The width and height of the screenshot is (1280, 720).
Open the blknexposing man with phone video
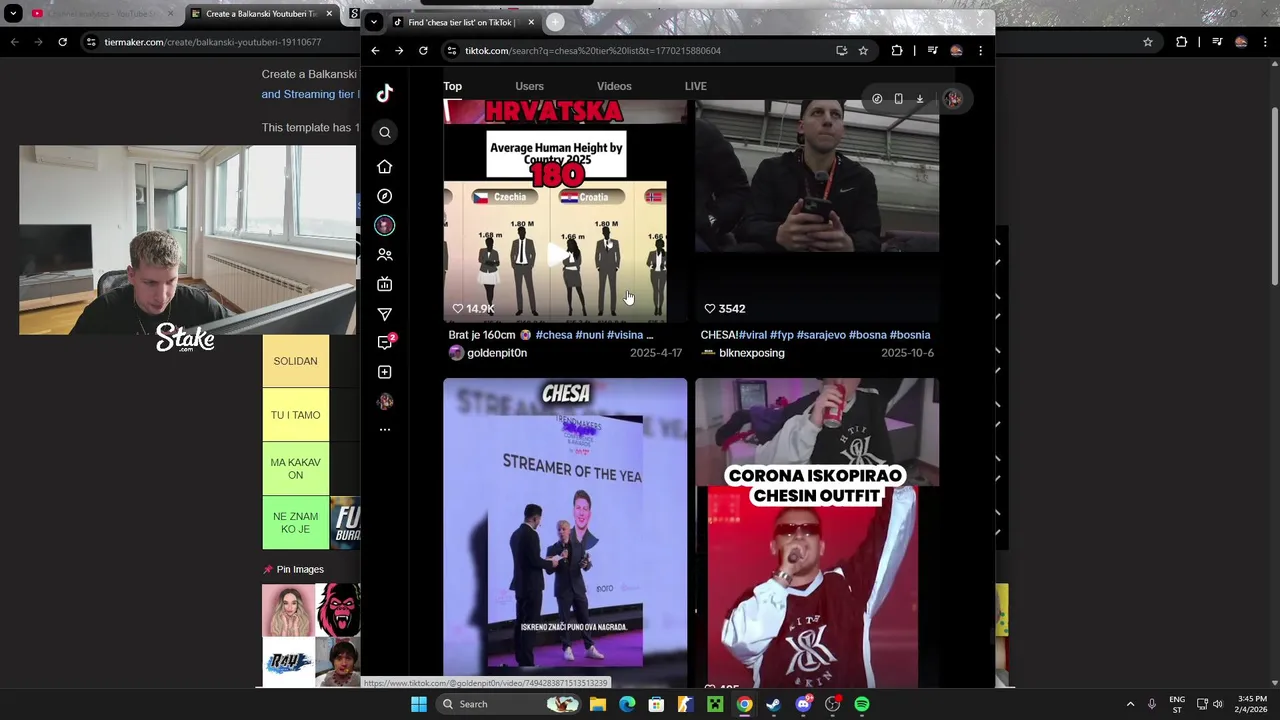pos(817,210)
